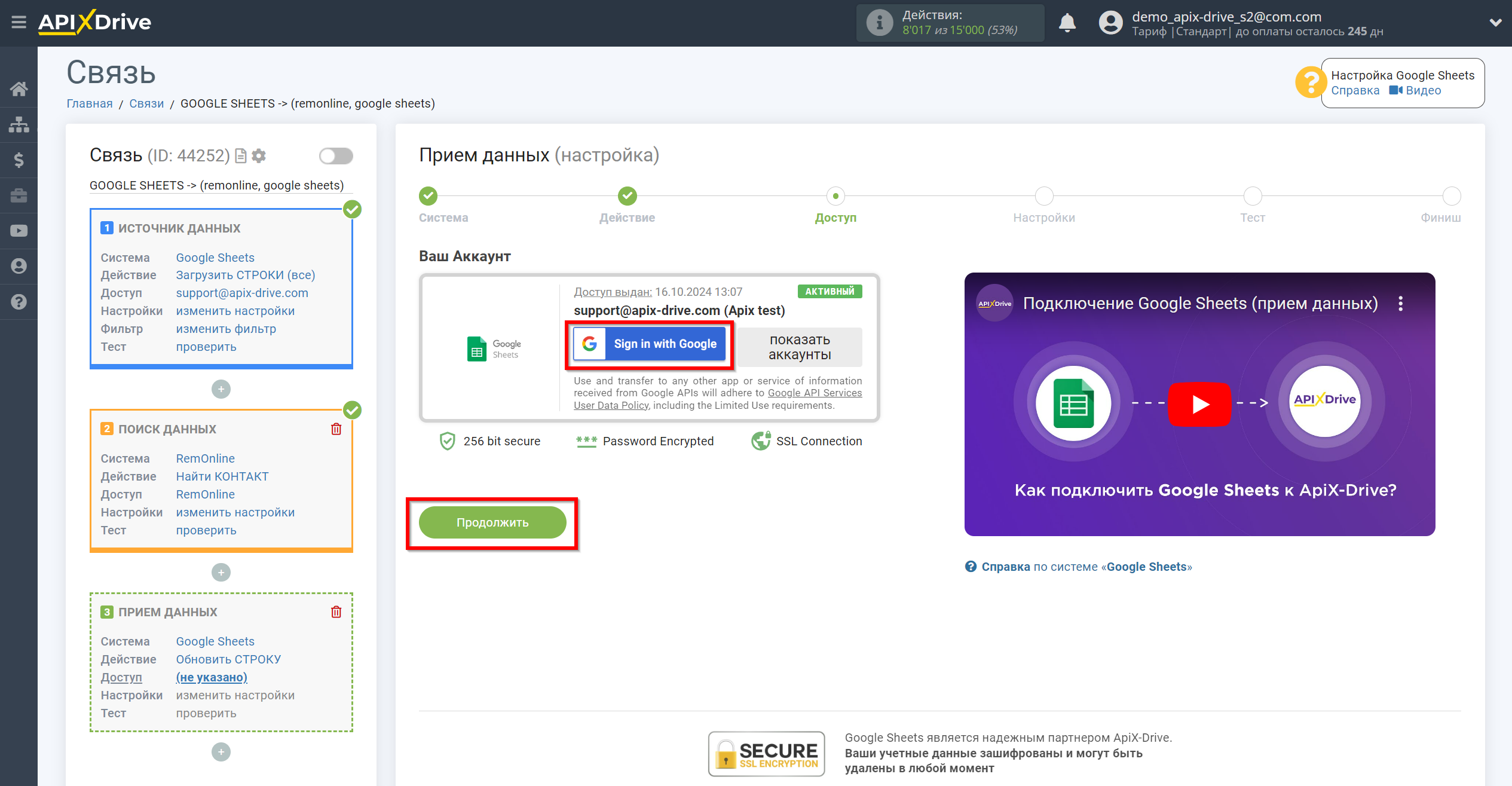Open Видео link in help box
The width and height of the screenshot is (1512, 786).
(x=1415, y=90)
